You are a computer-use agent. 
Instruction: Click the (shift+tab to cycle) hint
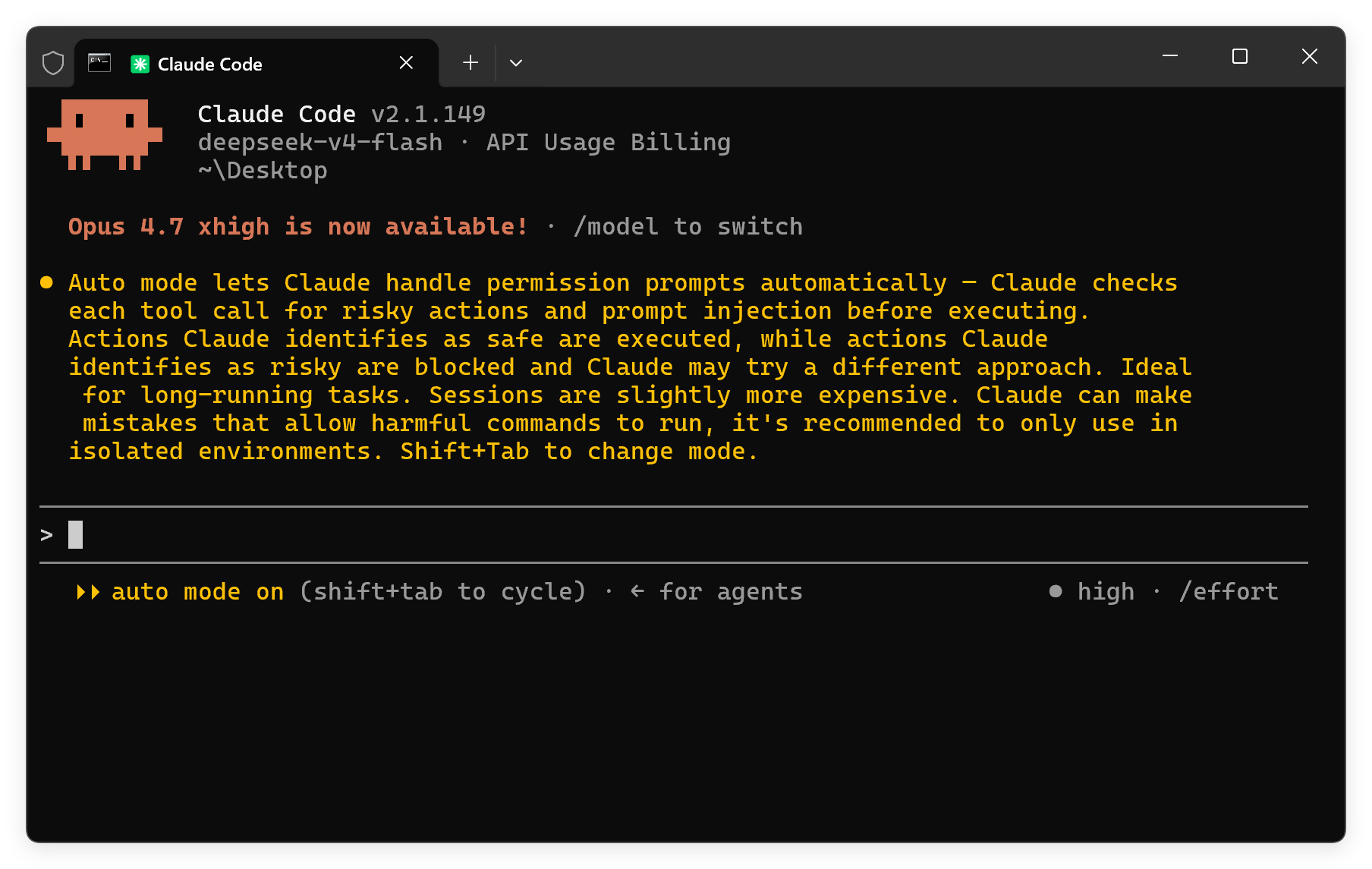click(x=443, y=592)
